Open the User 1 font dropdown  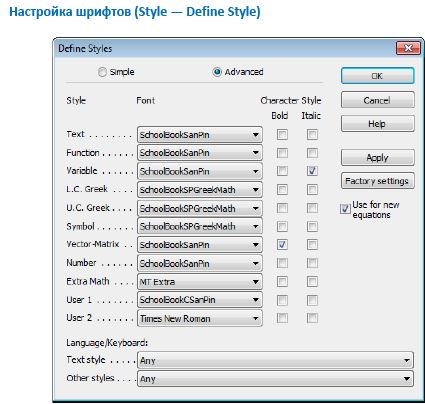(x=200, y=300)
